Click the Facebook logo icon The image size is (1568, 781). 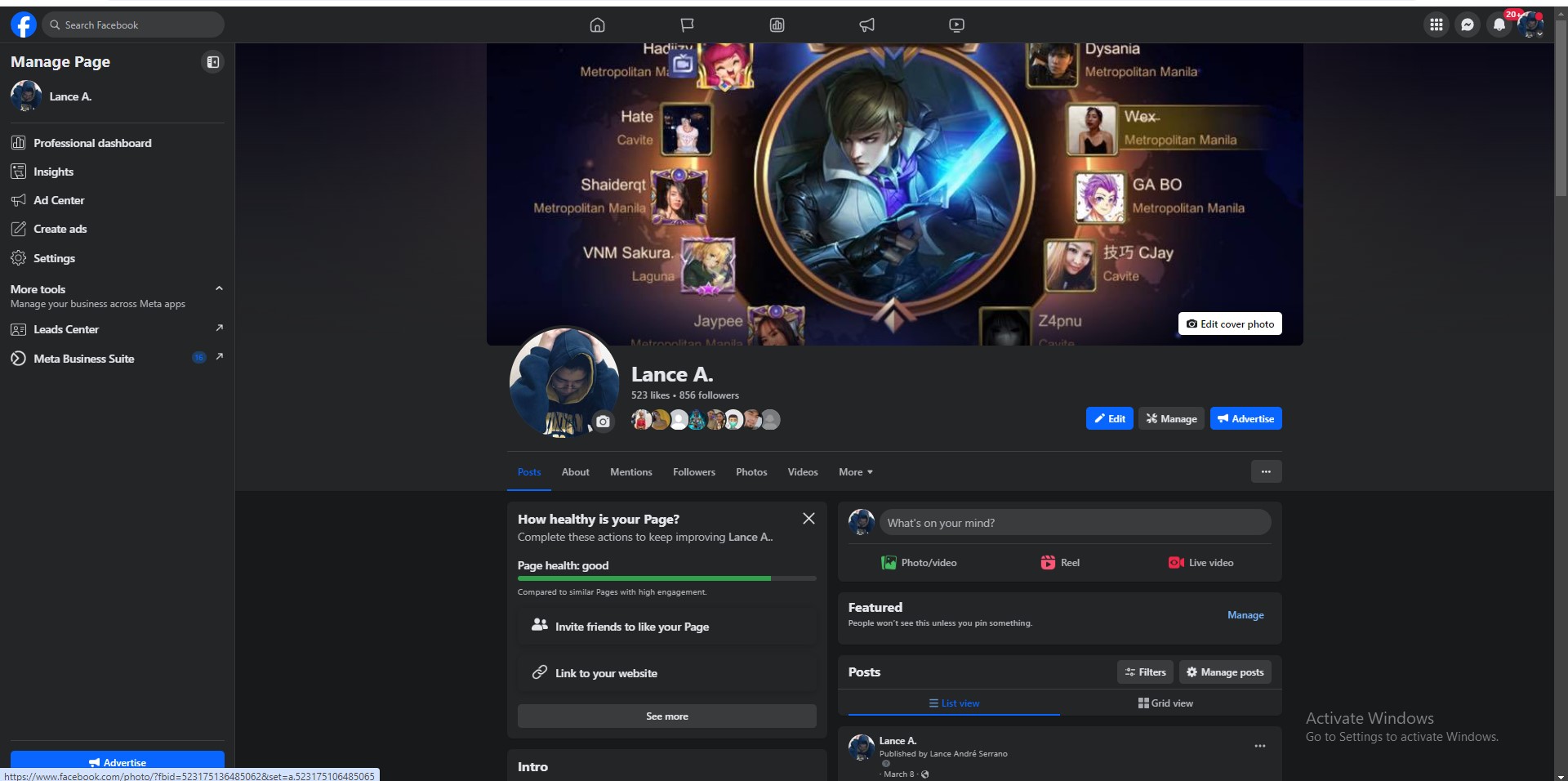24,25
